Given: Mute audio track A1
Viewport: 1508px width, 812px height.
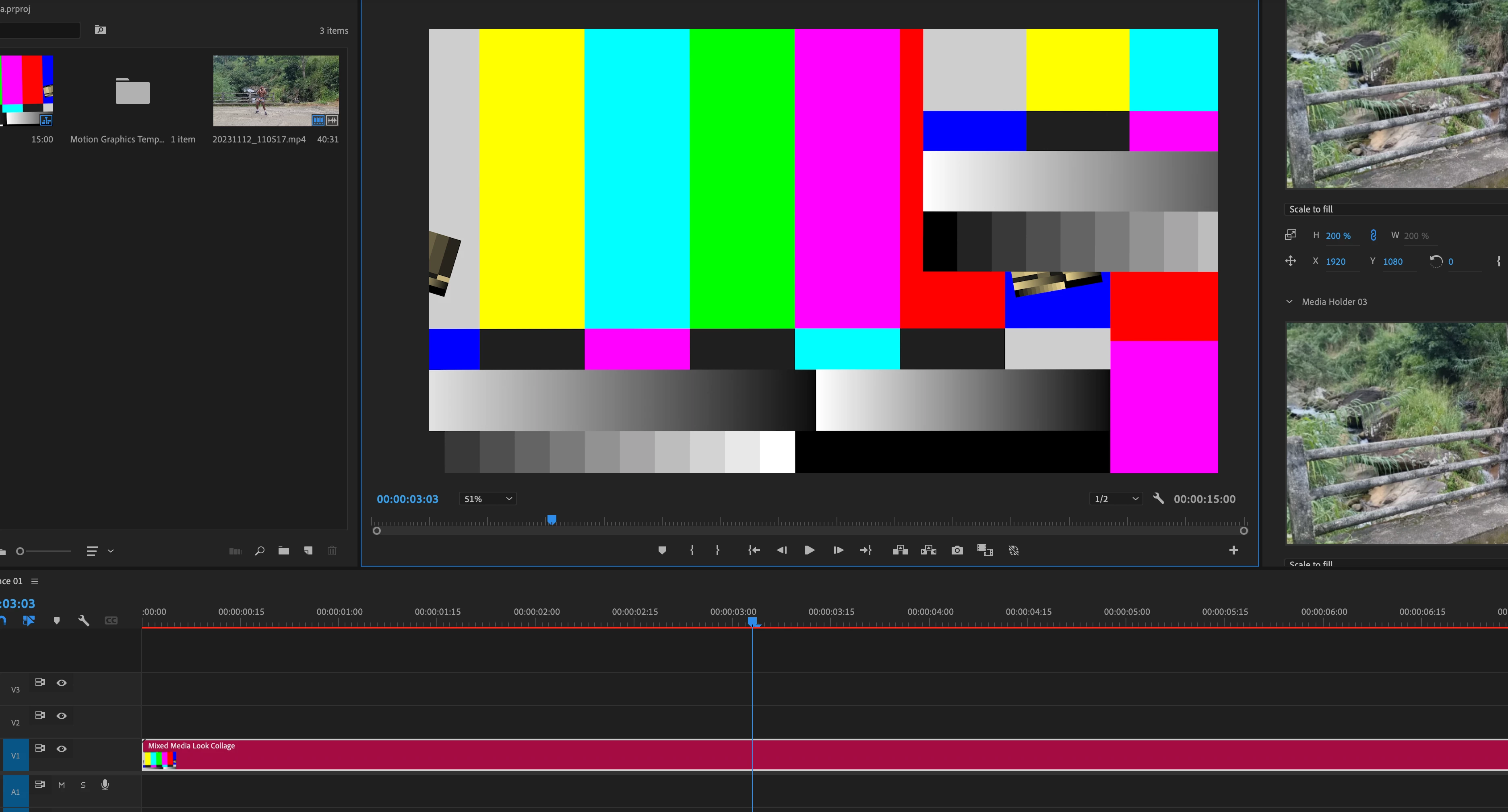Looking at the screenshot, I should point(62,785).
